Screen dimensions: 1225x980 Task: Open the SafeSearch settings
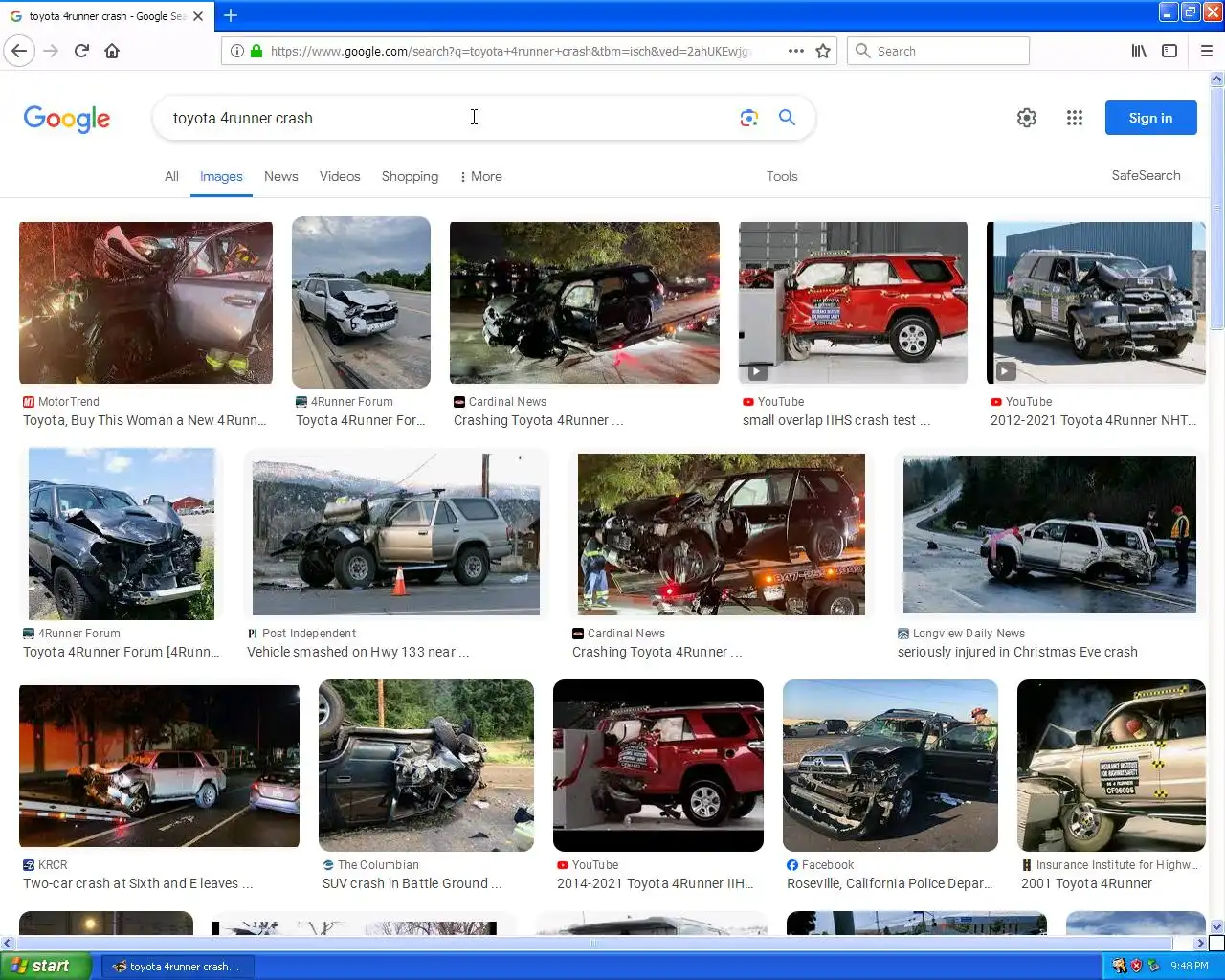[1146, 175]
